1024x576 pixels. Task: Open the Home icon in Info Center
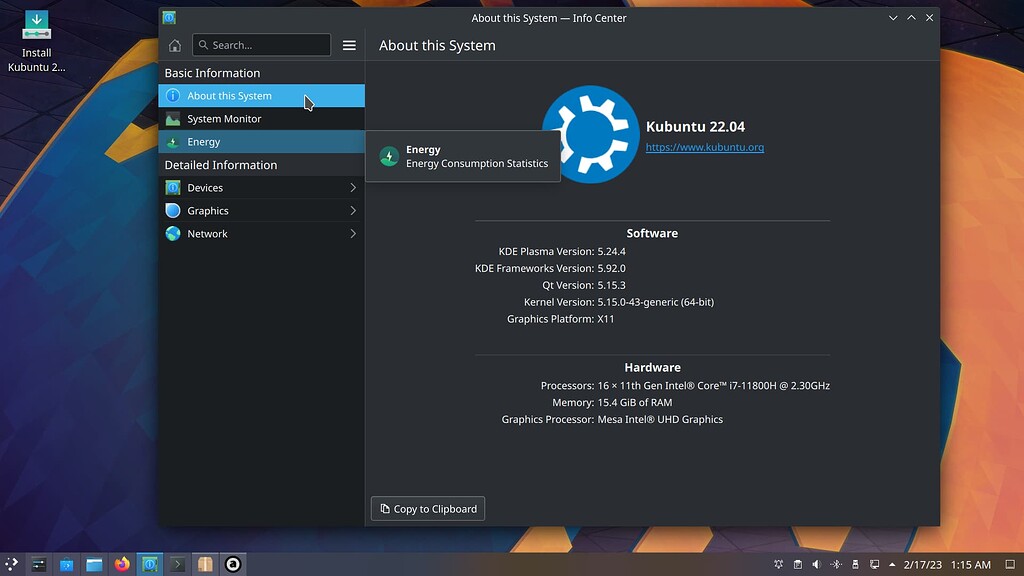175,44
